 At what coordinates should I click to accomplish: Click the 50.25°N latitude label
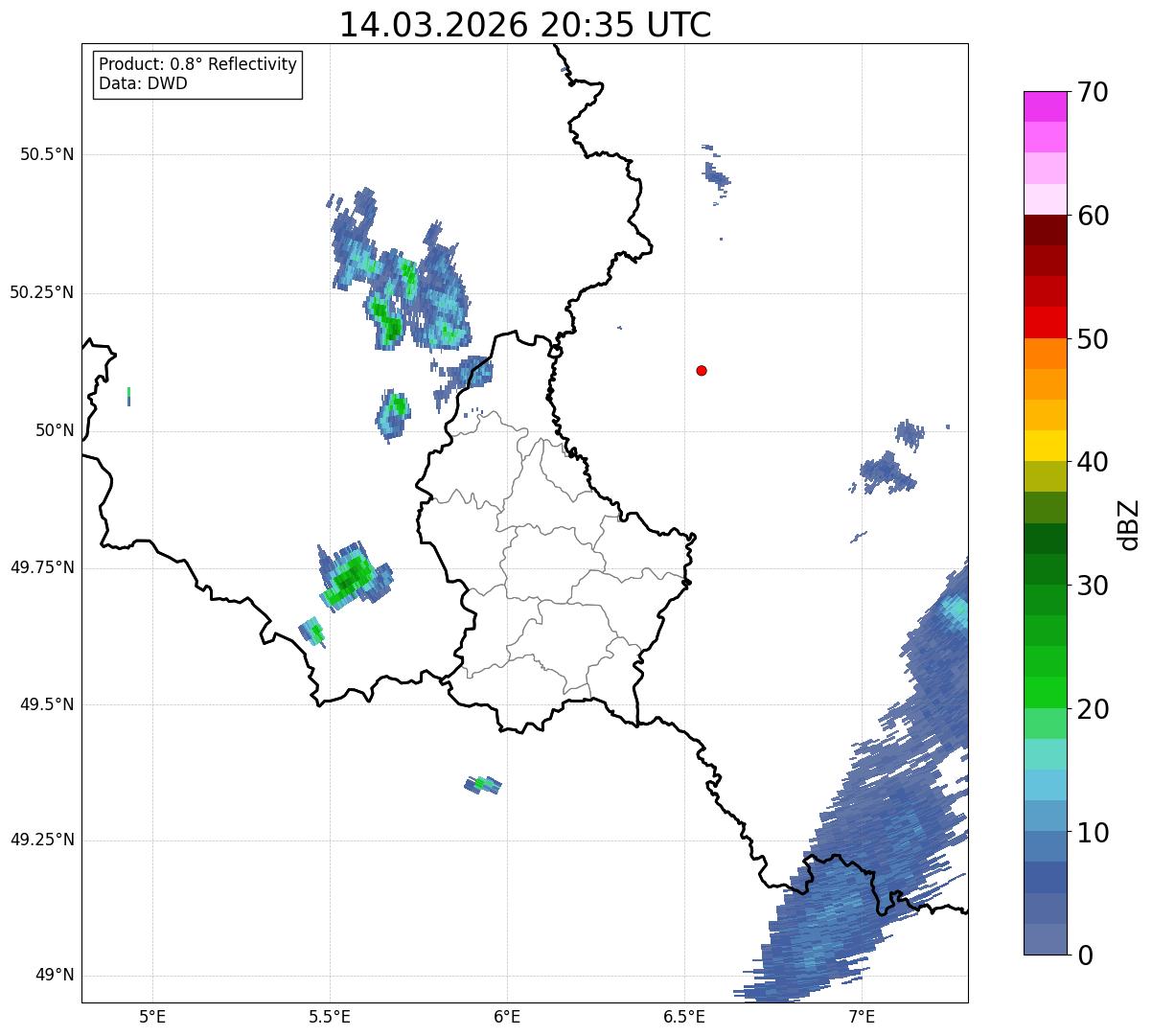point(42,292)
